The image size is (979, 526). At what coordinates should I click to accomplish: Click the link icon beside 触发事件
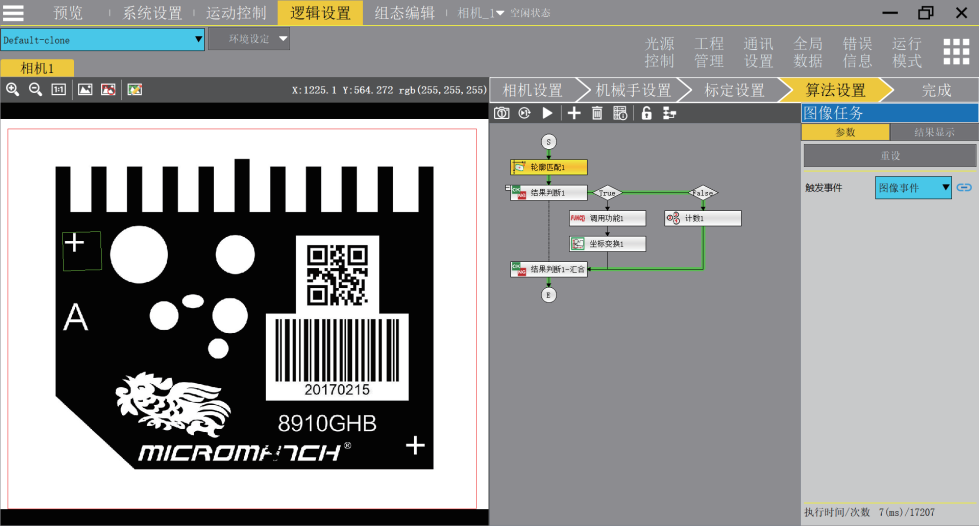pyautogui.click(x=965, y=187)
